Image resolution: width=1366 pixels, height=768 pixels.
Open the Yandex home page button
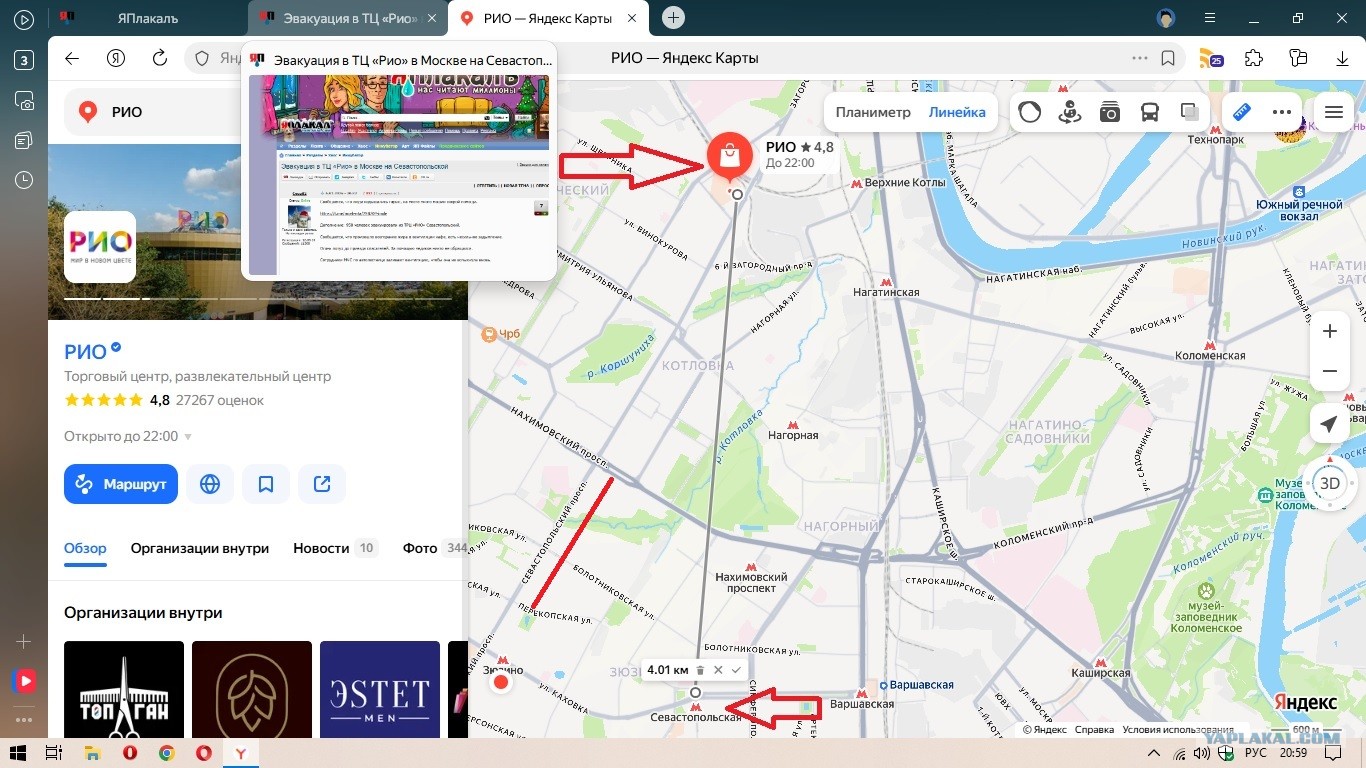(116, 58)
